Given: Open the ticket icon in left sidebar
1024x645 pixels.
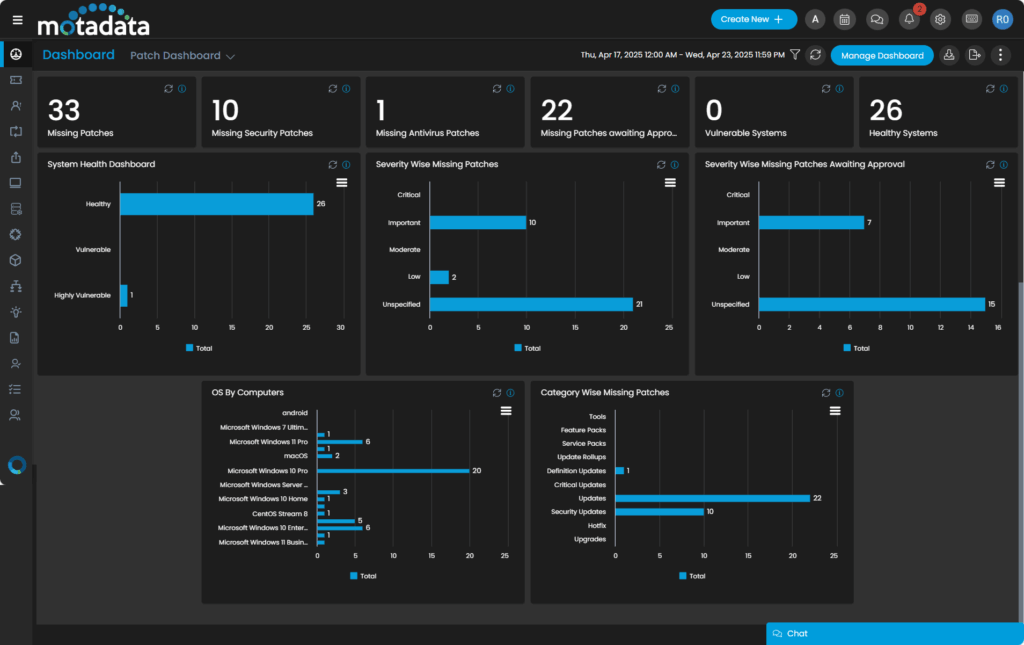Looking at the screenshot, I should (16, 79).
